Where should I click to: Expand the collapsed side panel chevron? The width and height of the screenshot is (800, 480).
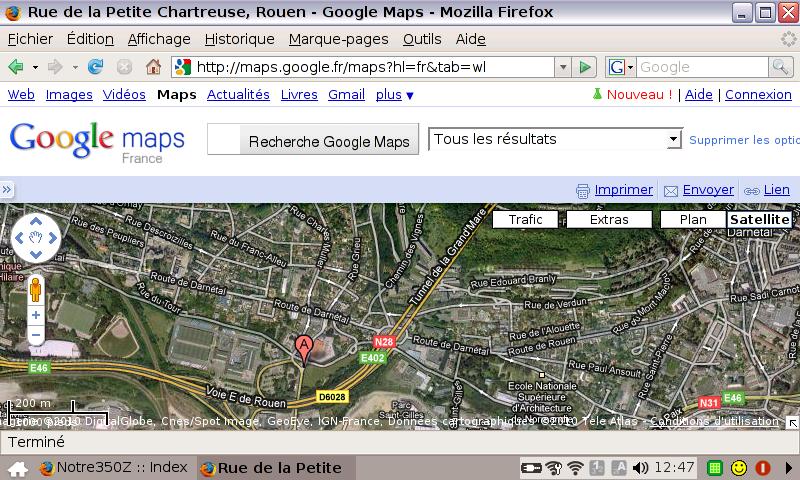7,190
